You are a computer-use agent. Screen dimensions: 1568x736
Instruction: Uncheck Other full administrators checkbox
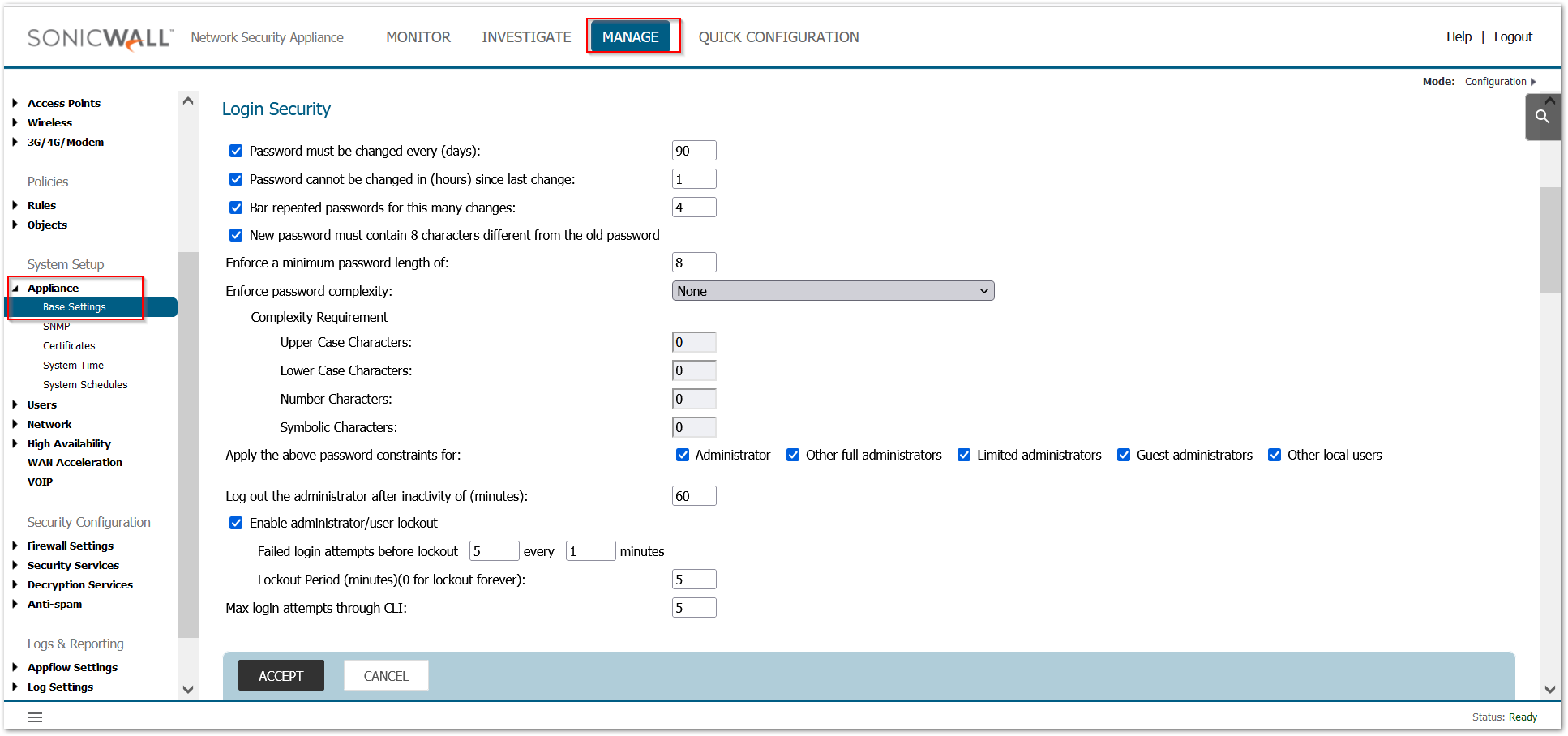tap(793, 455)
